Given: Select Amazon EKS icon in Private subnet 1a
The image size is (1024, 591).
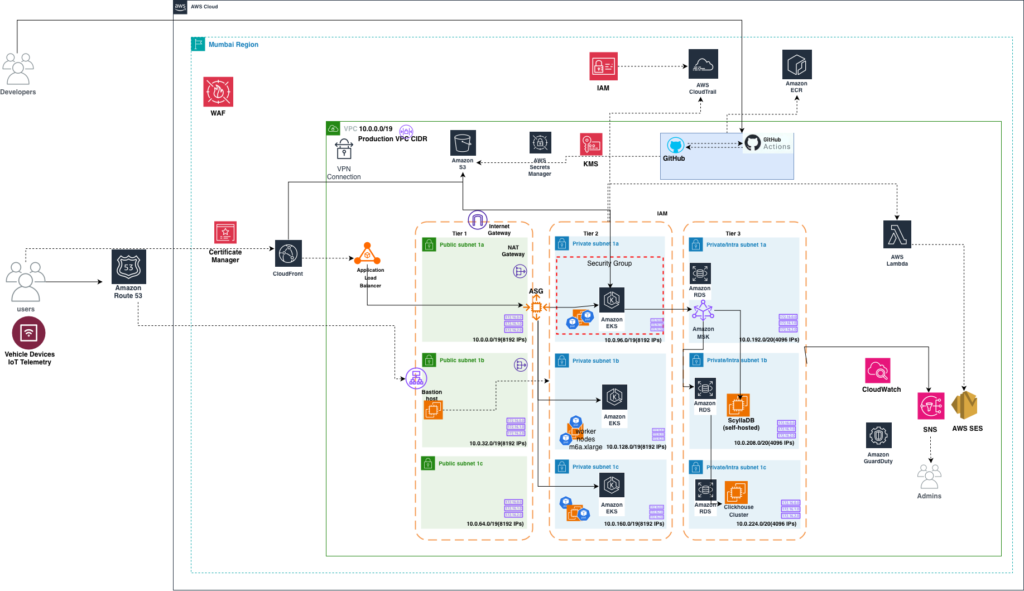Looking at the screenshot, I should coord(612,300).
